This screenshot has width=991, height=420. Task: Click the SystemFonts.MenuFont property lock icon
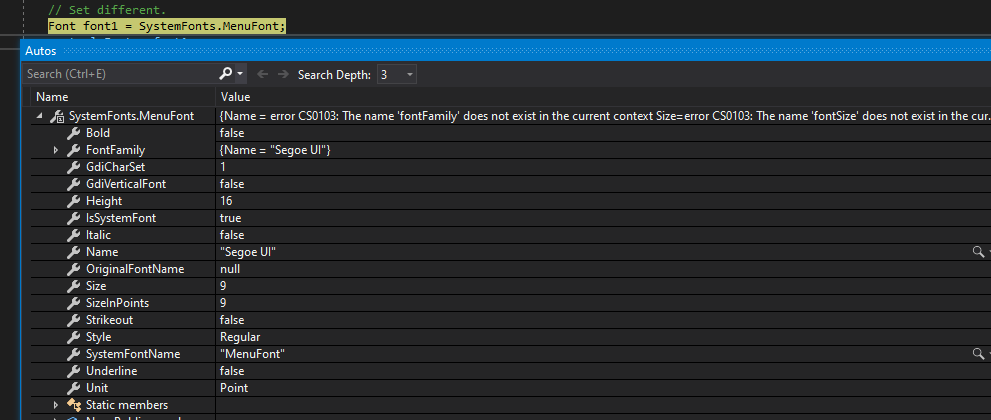point(57,117)
